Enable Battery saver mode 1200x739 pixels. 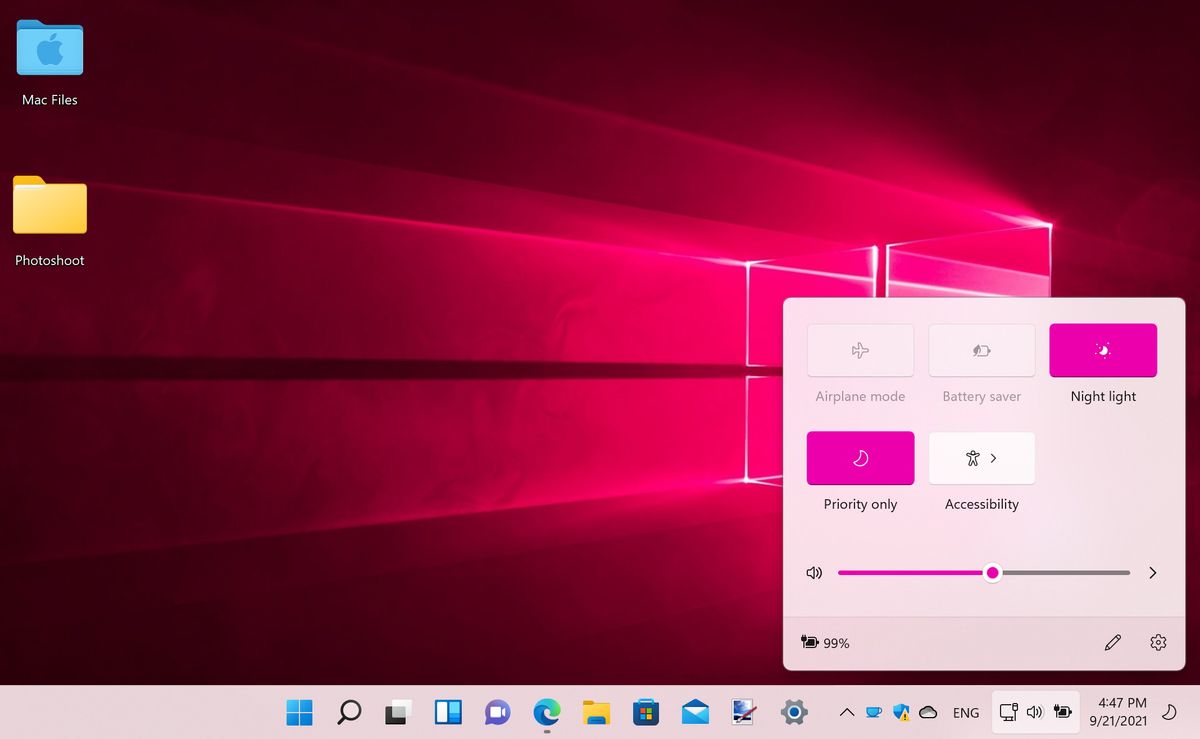point(981,350)
